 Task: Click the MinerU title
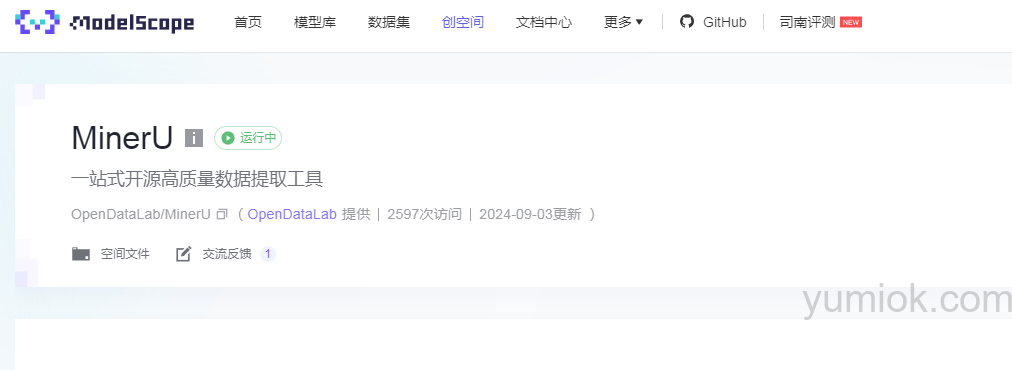122,138
